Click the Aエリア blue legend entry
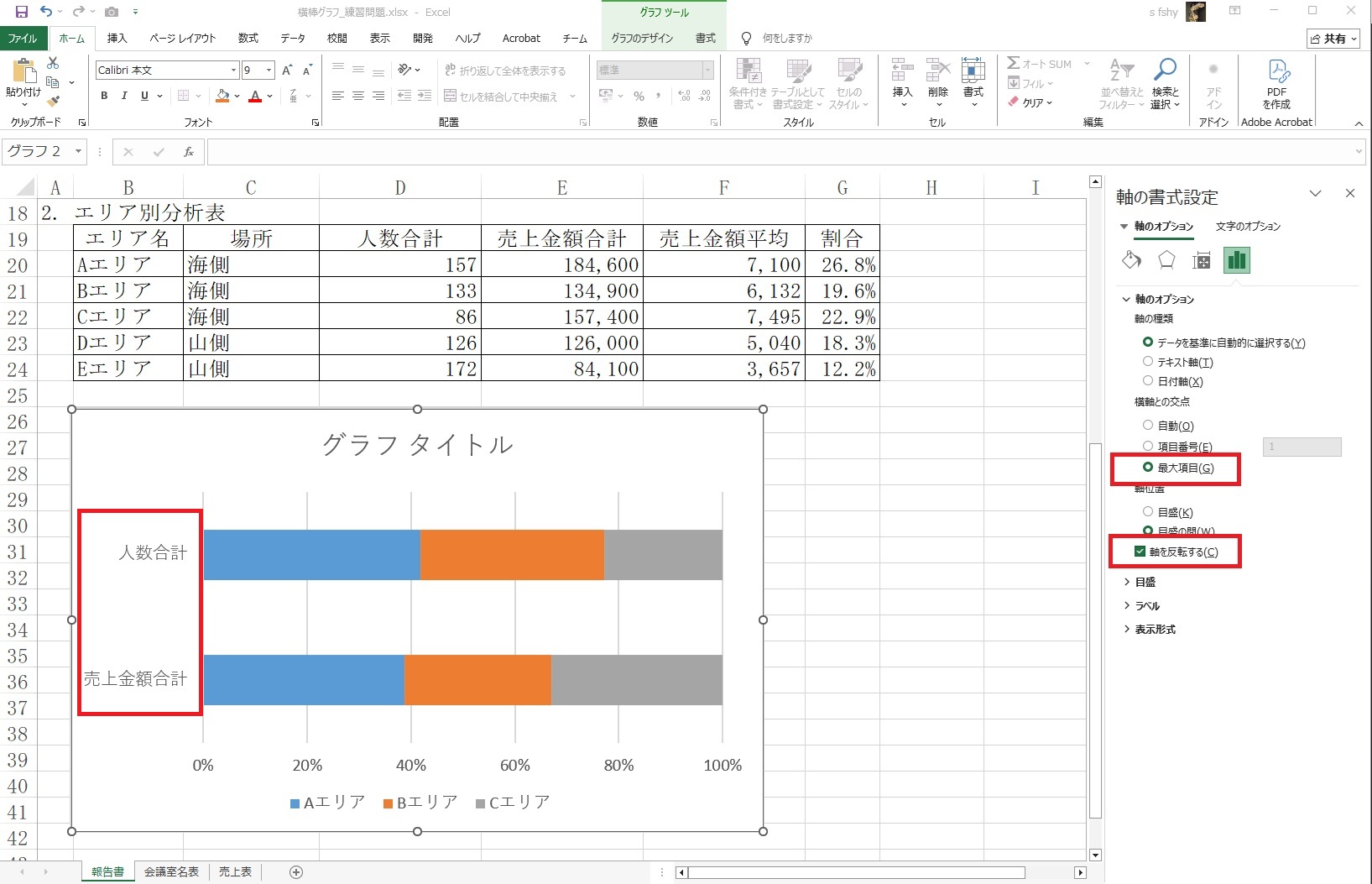Image resolution: width=1372 pixels, height=884 pixels. pos(327,803)
